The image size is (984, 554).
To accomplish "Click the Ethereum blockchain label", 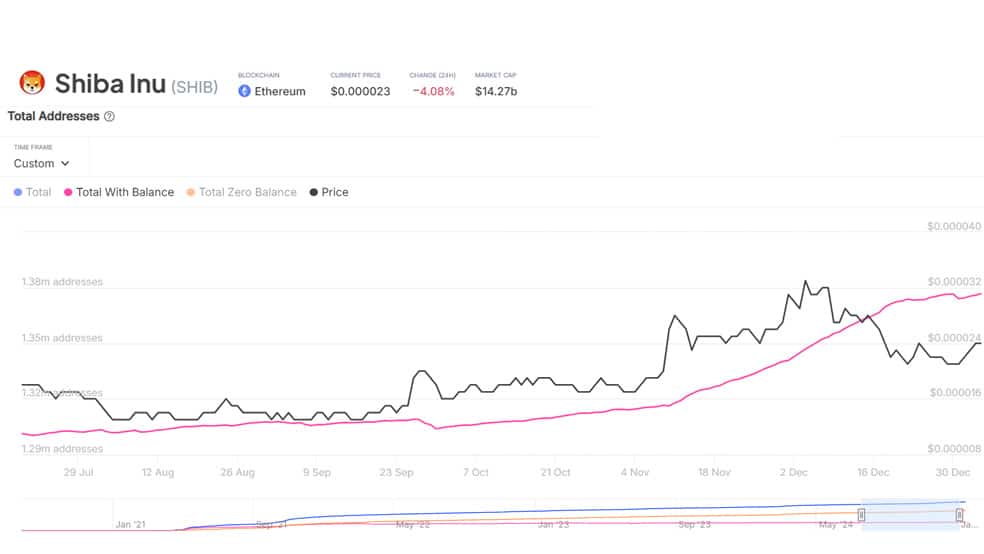I will [280, 91].
